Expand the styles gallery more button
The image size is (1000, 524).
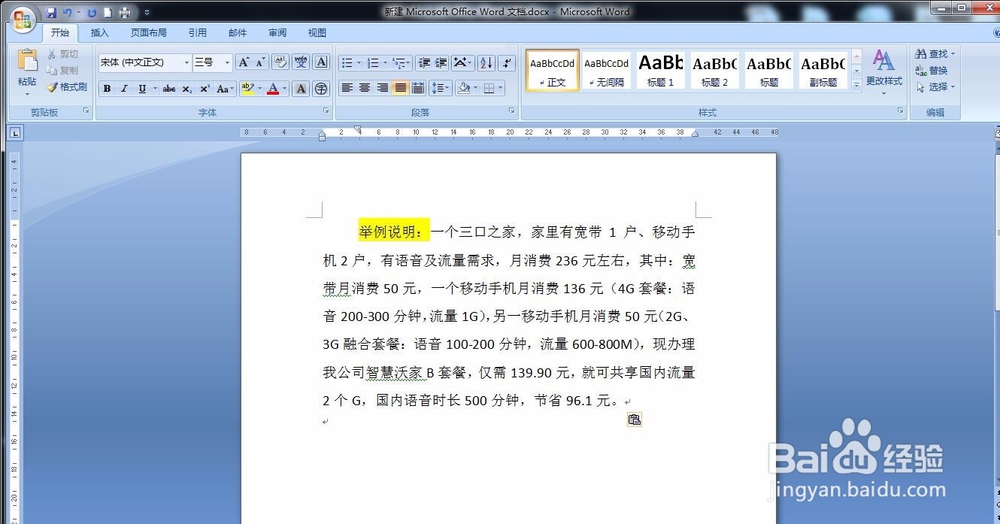(857, 85)
